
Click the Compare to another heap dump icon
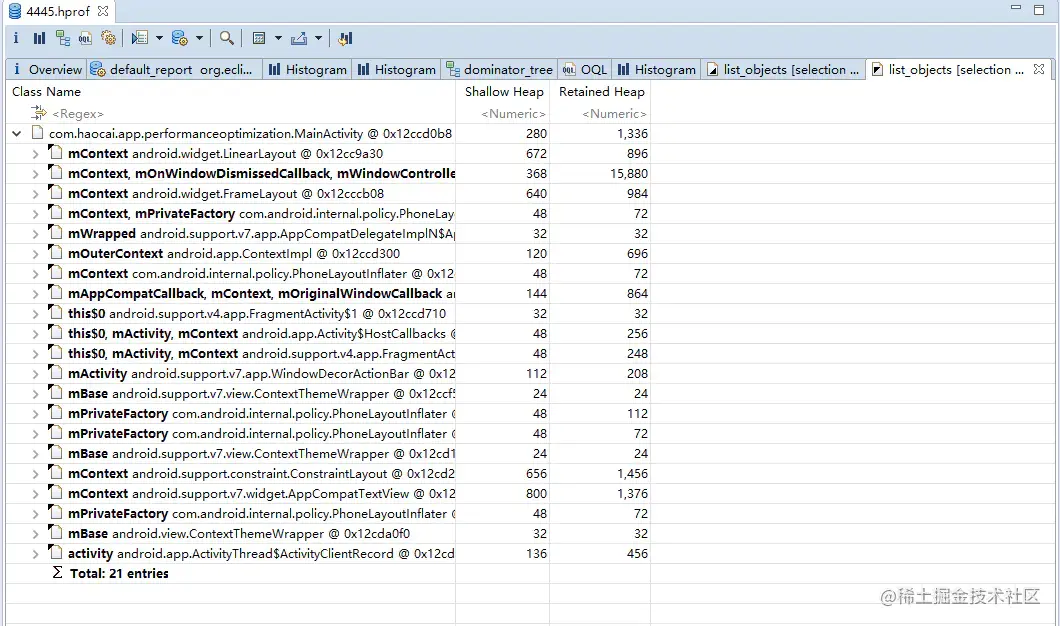point(345,39)
